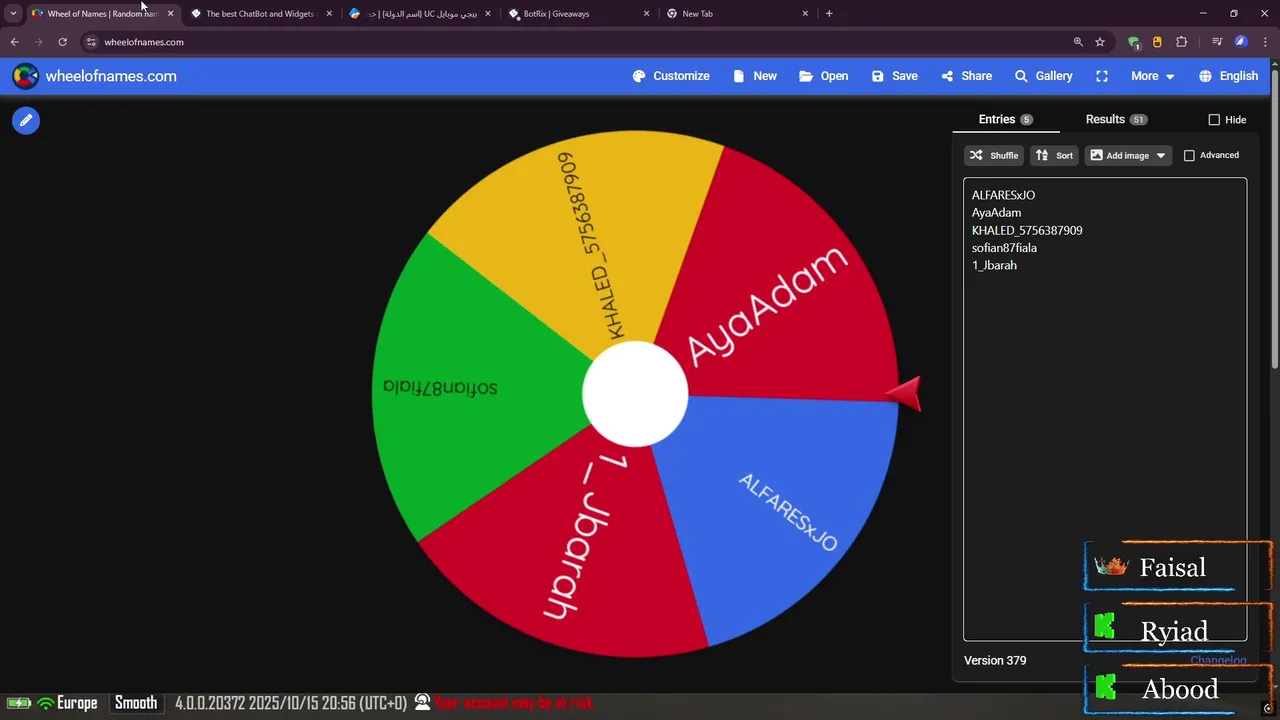
Task: Open the browser extensions puzzle icon
Action: tap(1182, 42)
